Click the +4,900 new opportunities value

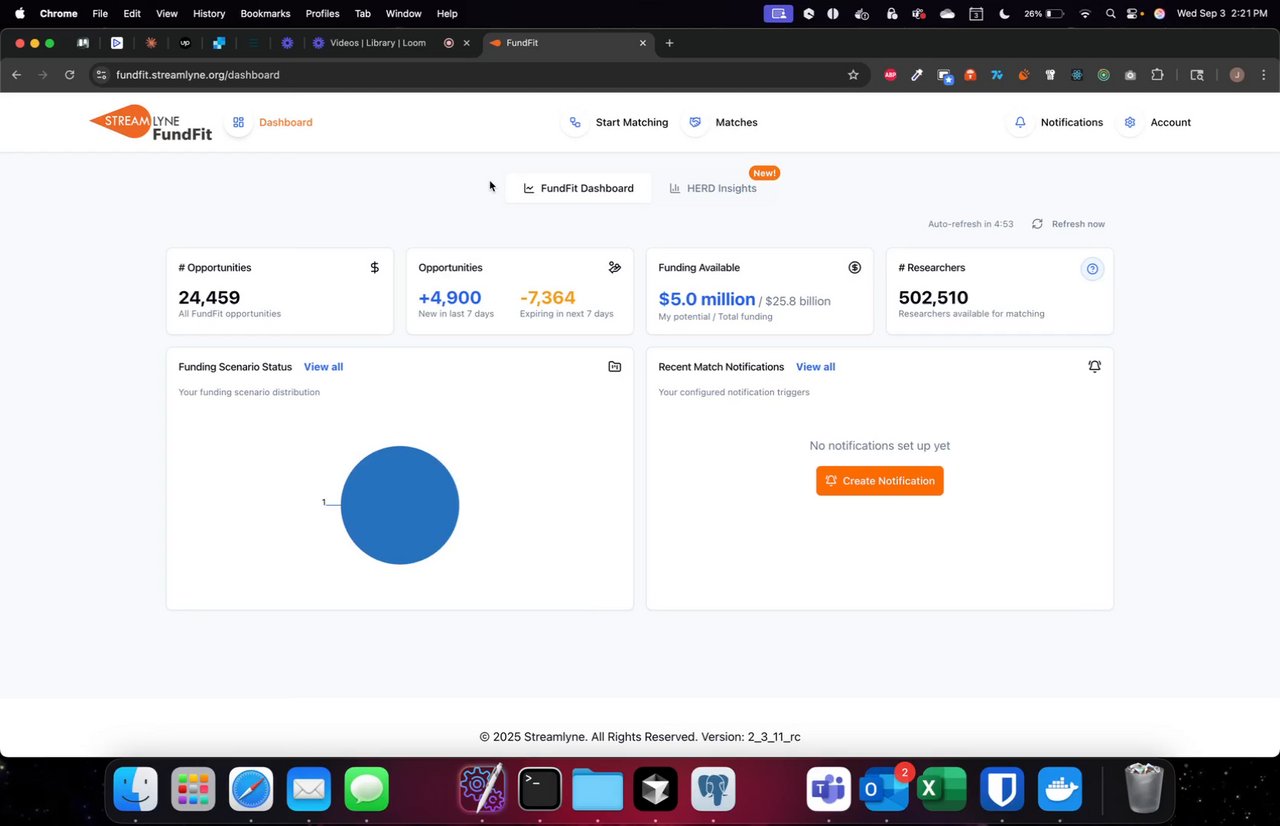pos(449,297)
